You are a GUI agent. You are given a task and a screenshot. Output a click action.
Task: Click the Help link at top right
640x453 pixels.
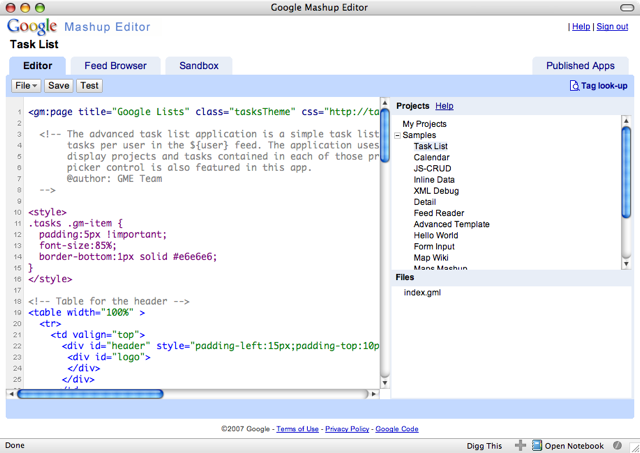tap(581, 27)
